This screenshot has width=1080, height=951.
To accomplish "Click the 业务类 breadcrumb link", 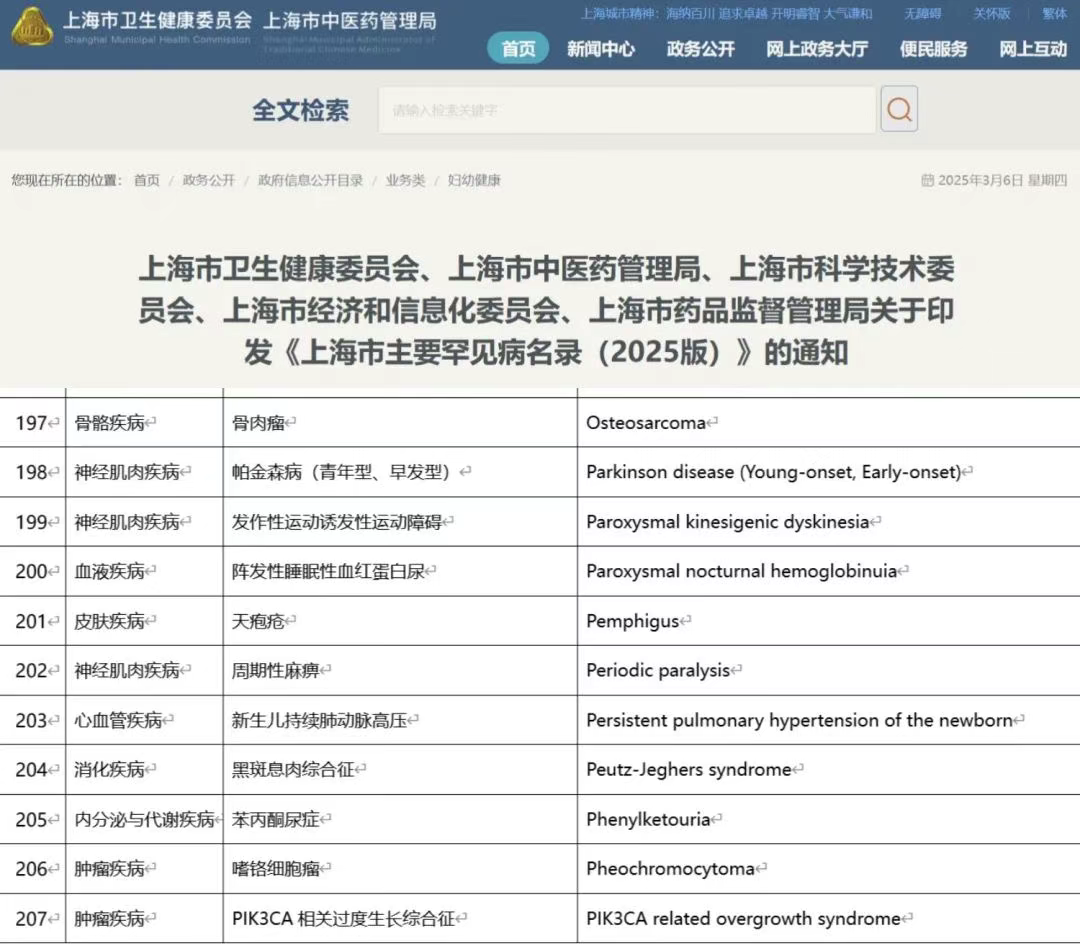I will point(405,180).
